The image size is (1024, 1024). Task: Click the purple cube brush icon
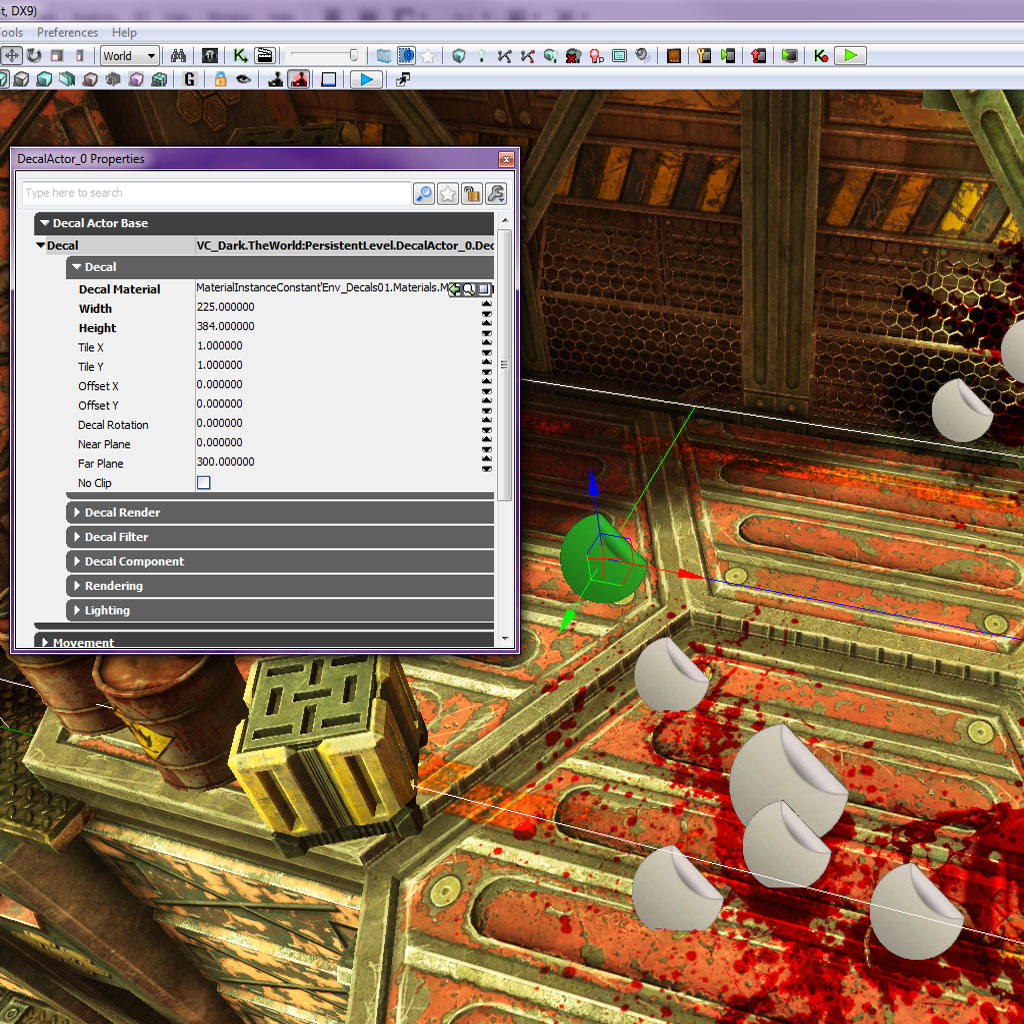click(136, 80)
